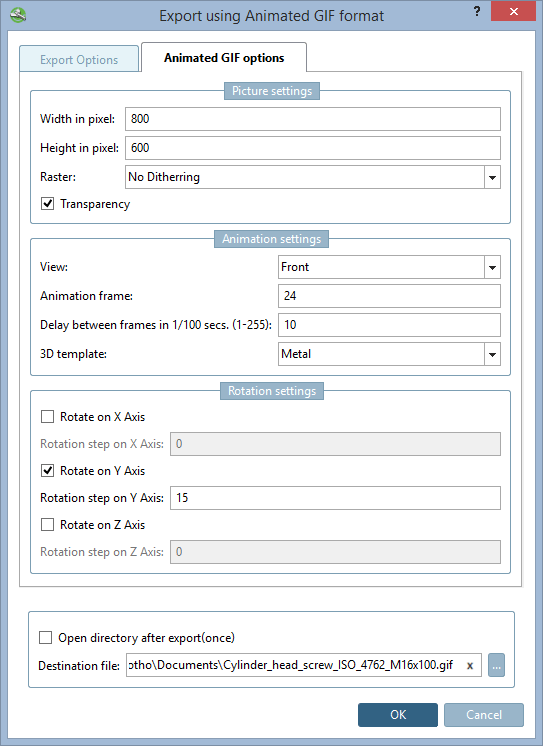Screen dimensions: 543x746
Task: Select the Animated GIF options tab
Action: pos(224,58)
